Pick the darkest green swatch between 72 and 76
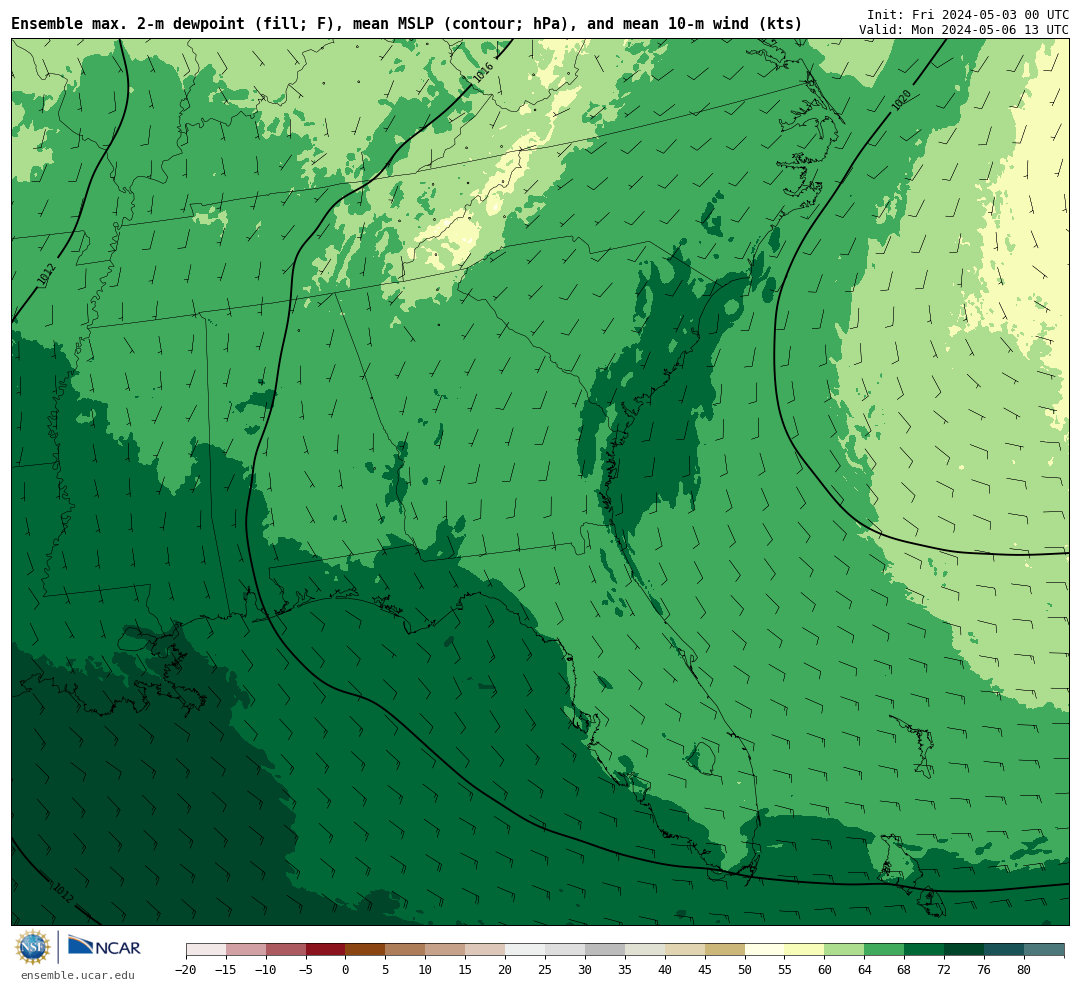Image resolution: width=1080 pixels, height=988 pixels. pyautogui.click(x=964, y=950)
